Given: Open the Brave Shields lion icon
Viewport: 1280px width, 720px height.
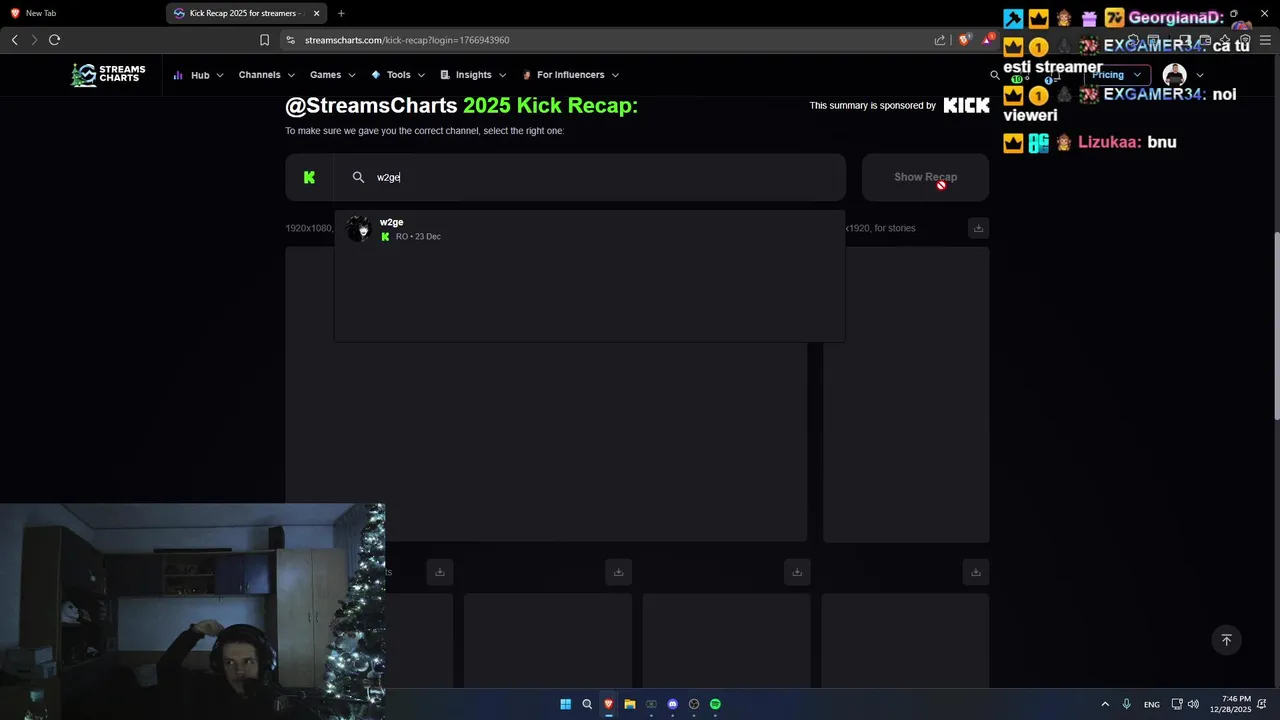Looking at the screenshot, I should [x=964, y=40].
